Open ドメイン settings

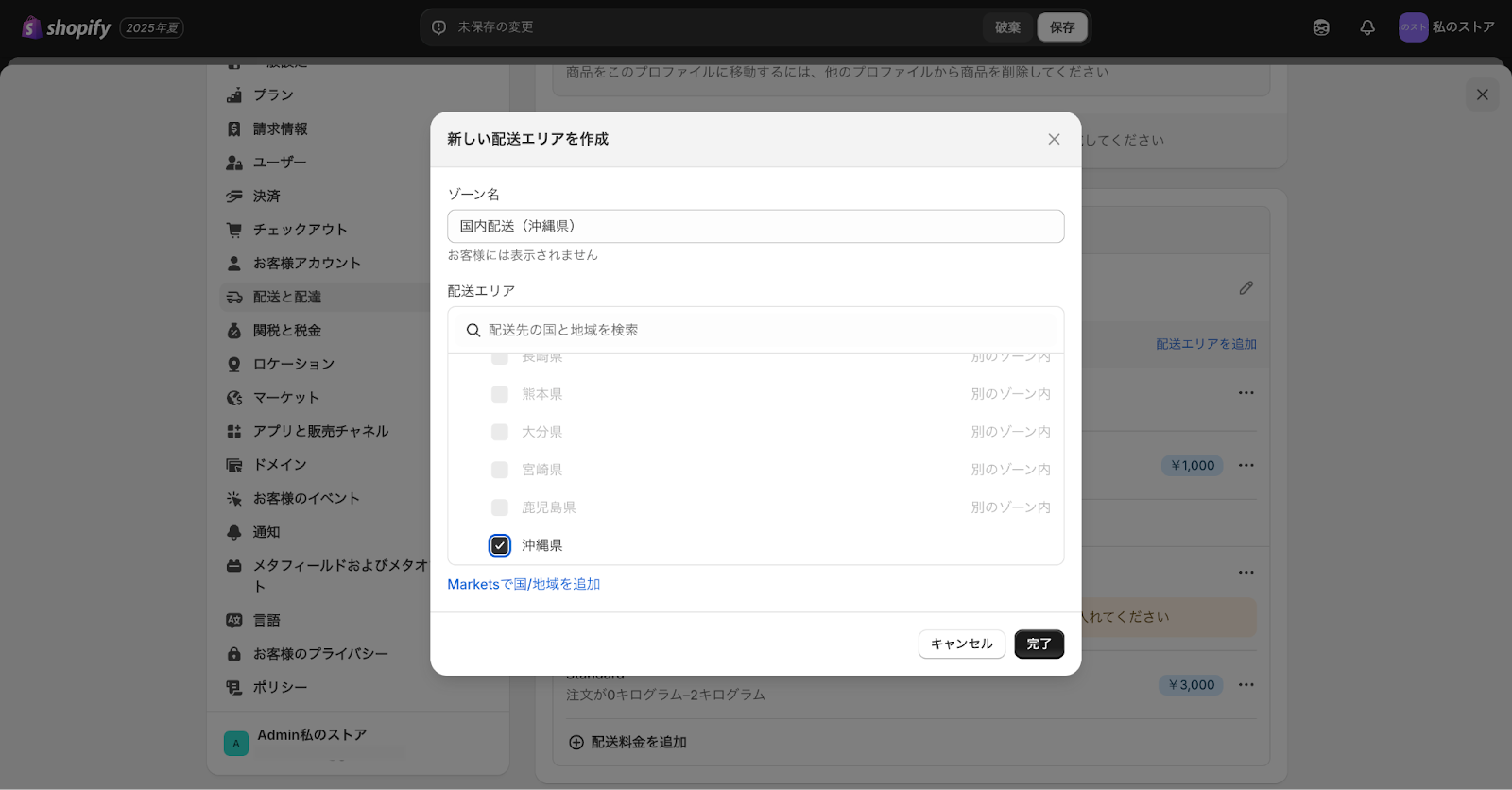pos(280,465)
